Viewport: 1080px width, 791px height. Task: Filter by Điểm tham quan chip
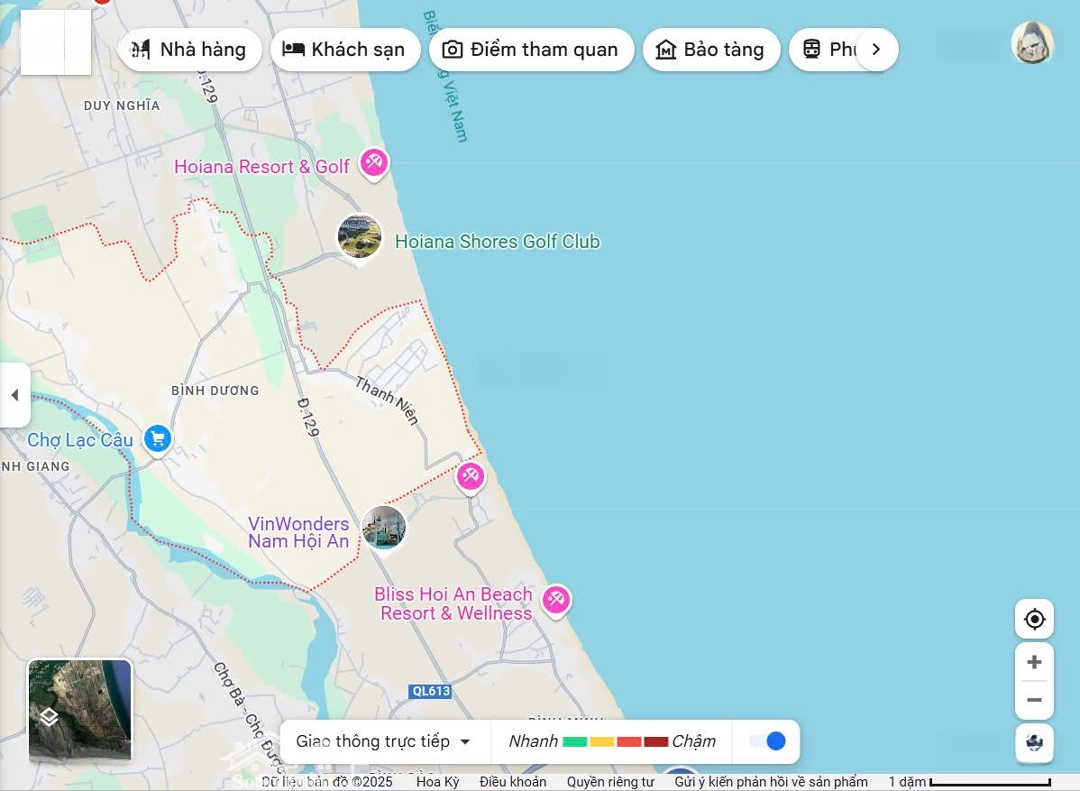coord(531,49)
